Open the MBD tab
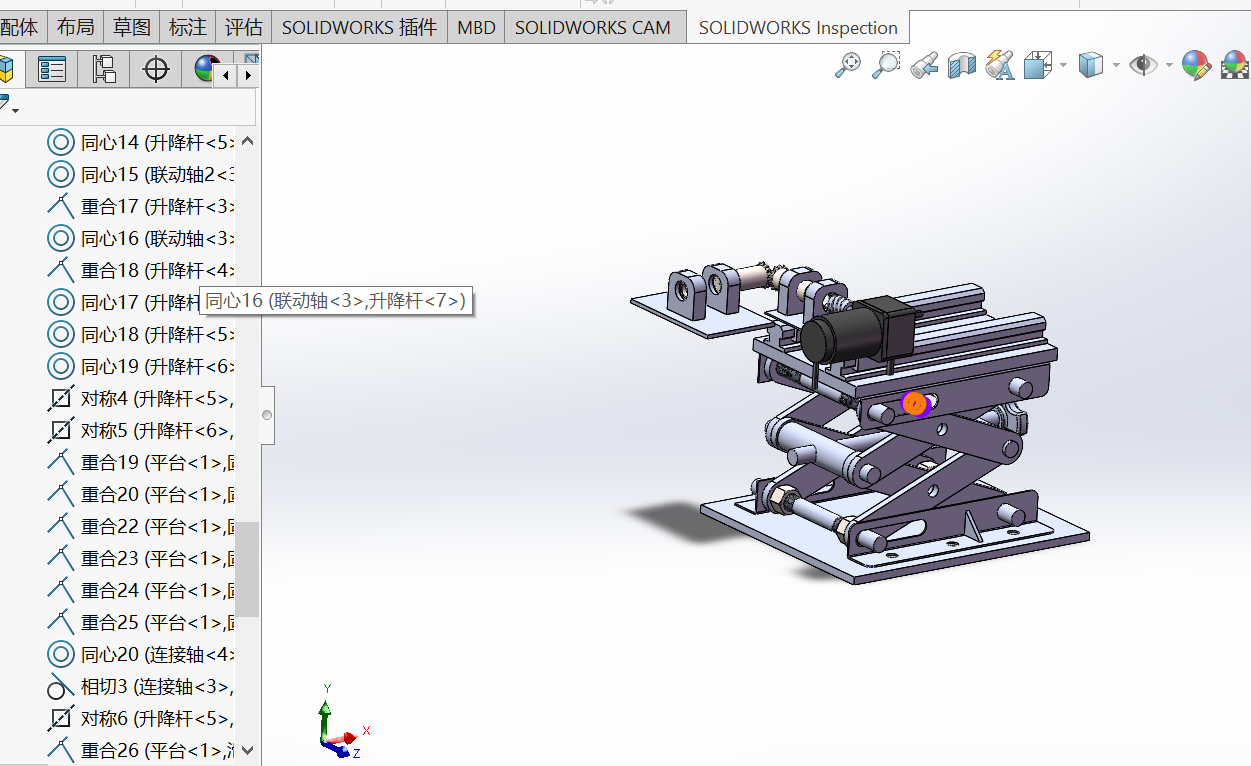1251x766 pixels. 476,28
